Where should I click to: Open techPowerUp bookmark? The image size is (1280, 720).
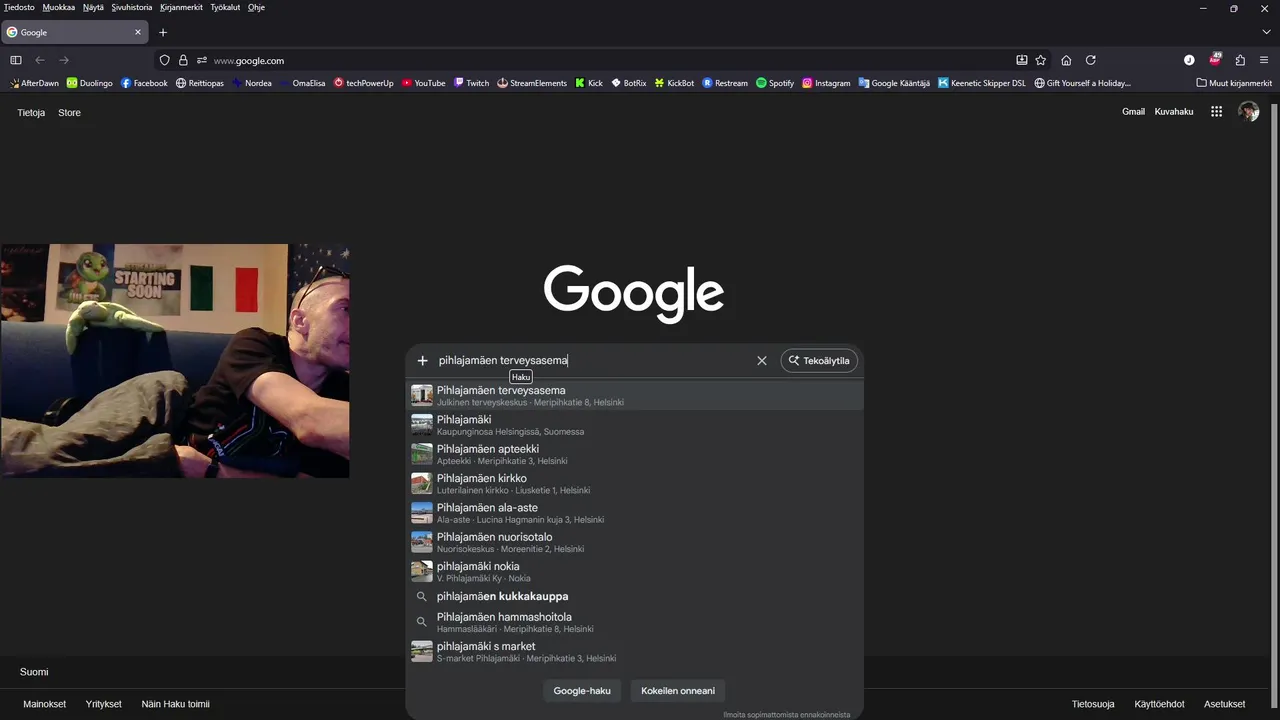tap(364, 83)
